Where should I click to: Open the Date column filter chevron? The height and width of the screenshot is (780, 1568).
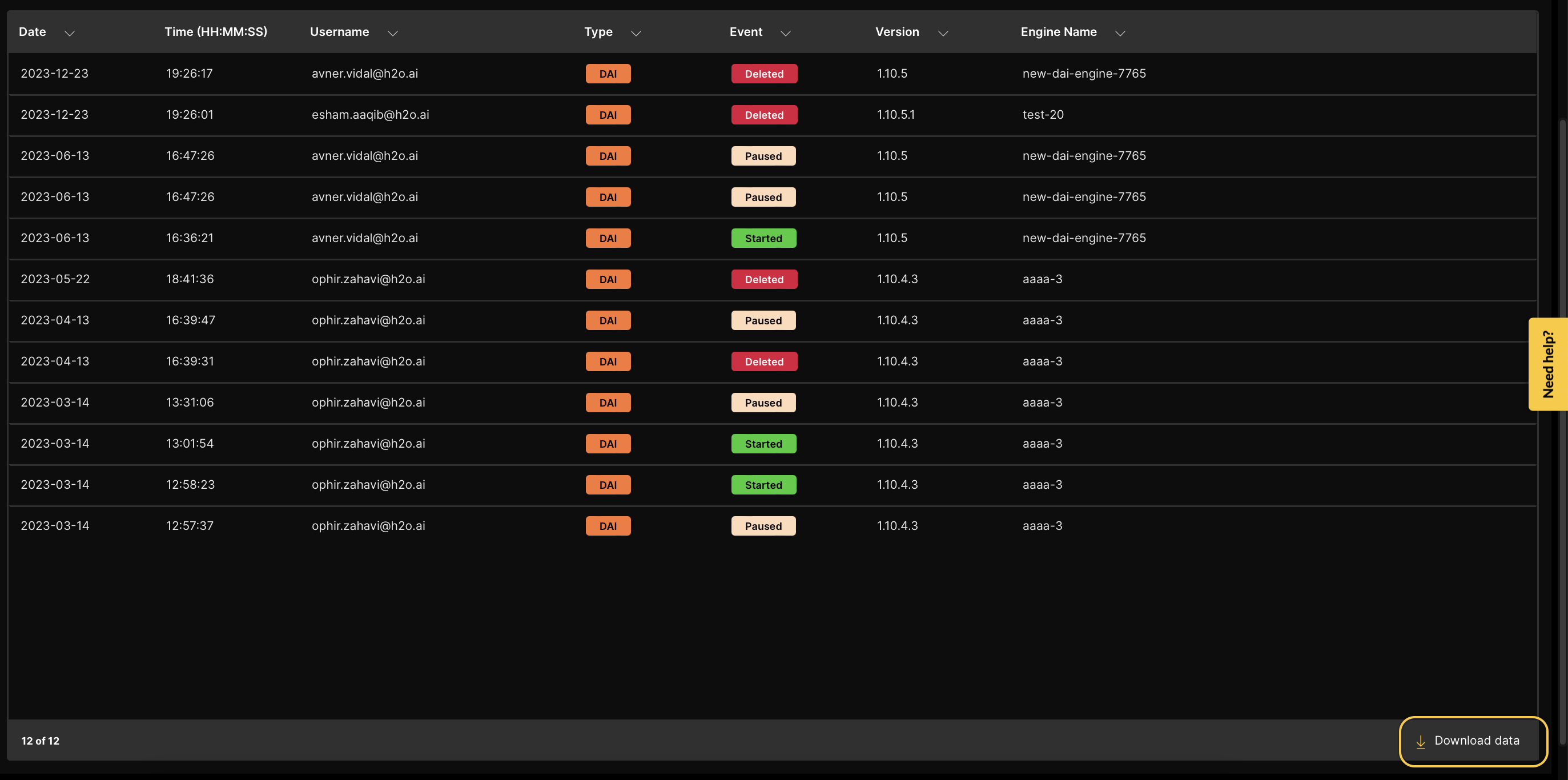point(70,34)
